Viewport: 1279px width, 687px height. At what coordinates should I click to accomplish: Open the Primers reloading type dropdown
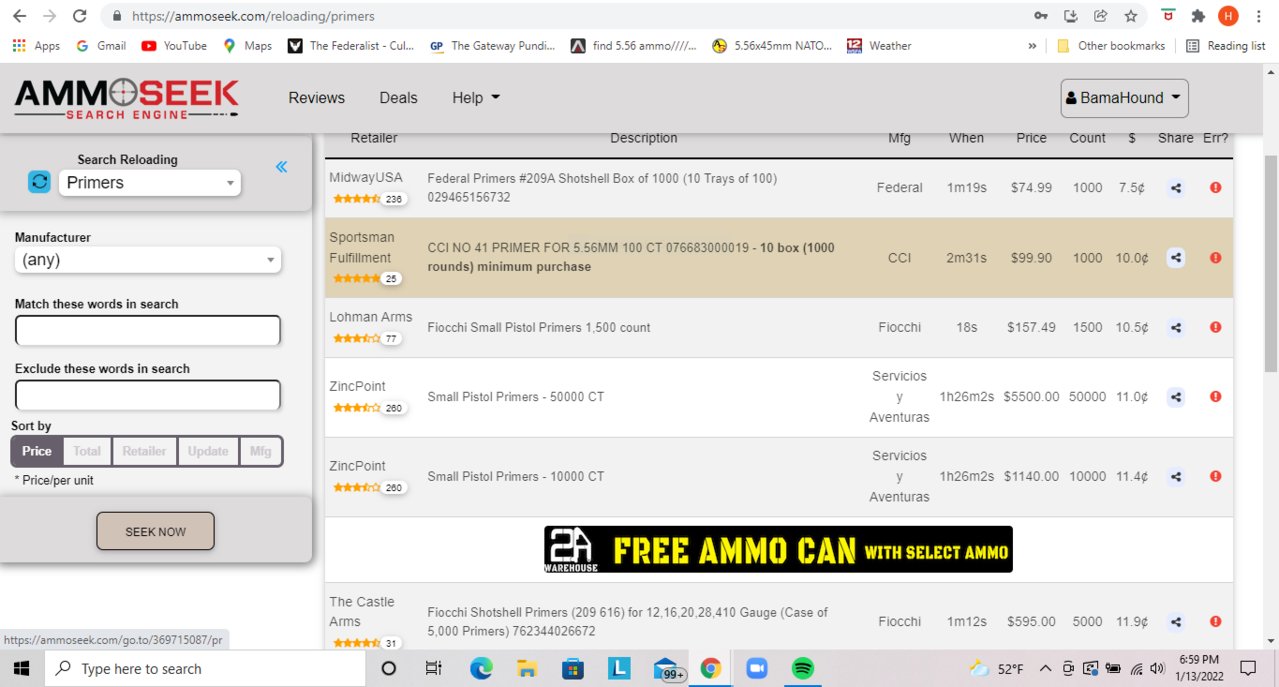(x=149, y=183)
